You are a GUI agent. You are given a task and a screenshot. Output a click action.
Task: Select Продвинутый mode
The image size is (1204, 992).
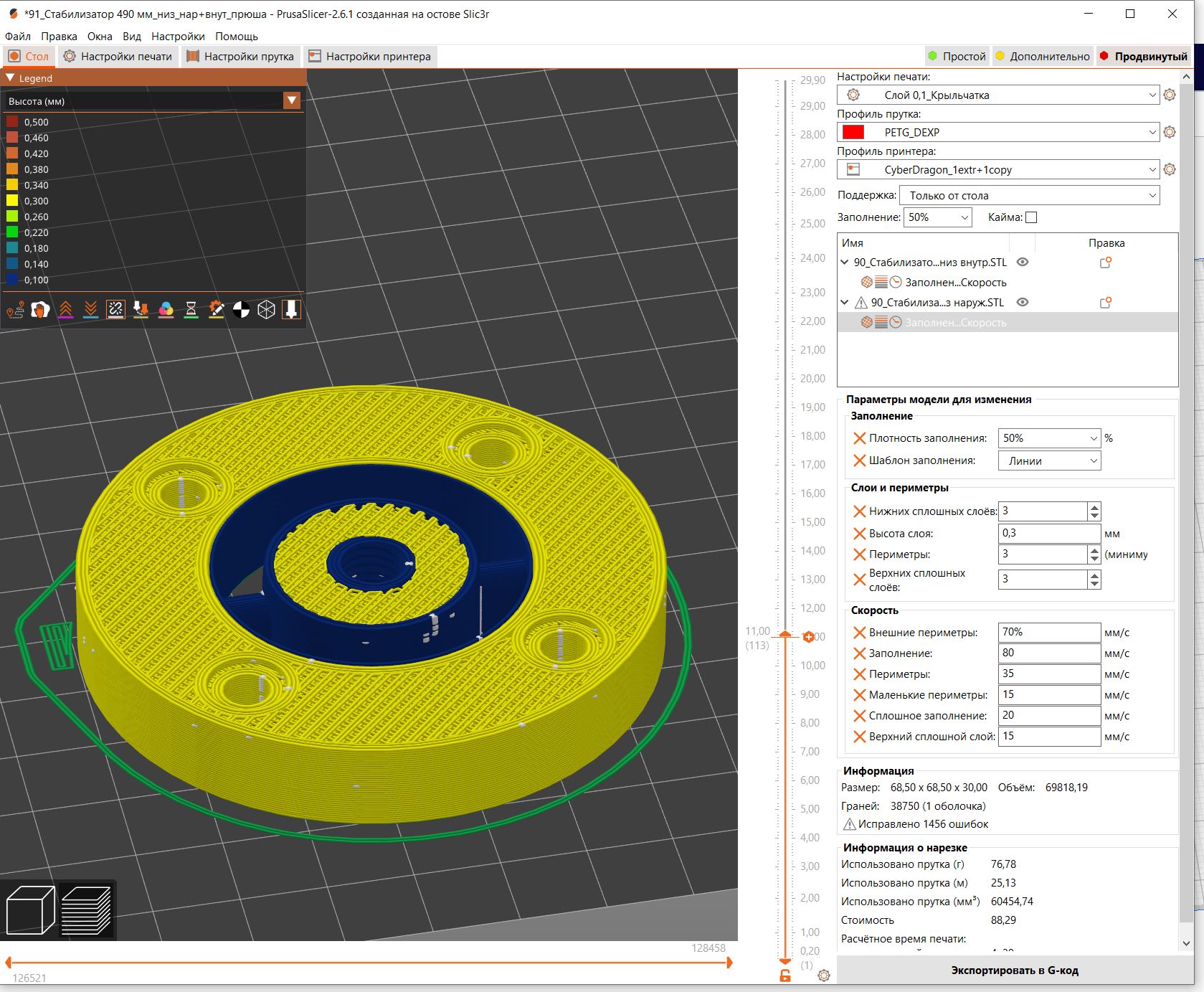1144,57
